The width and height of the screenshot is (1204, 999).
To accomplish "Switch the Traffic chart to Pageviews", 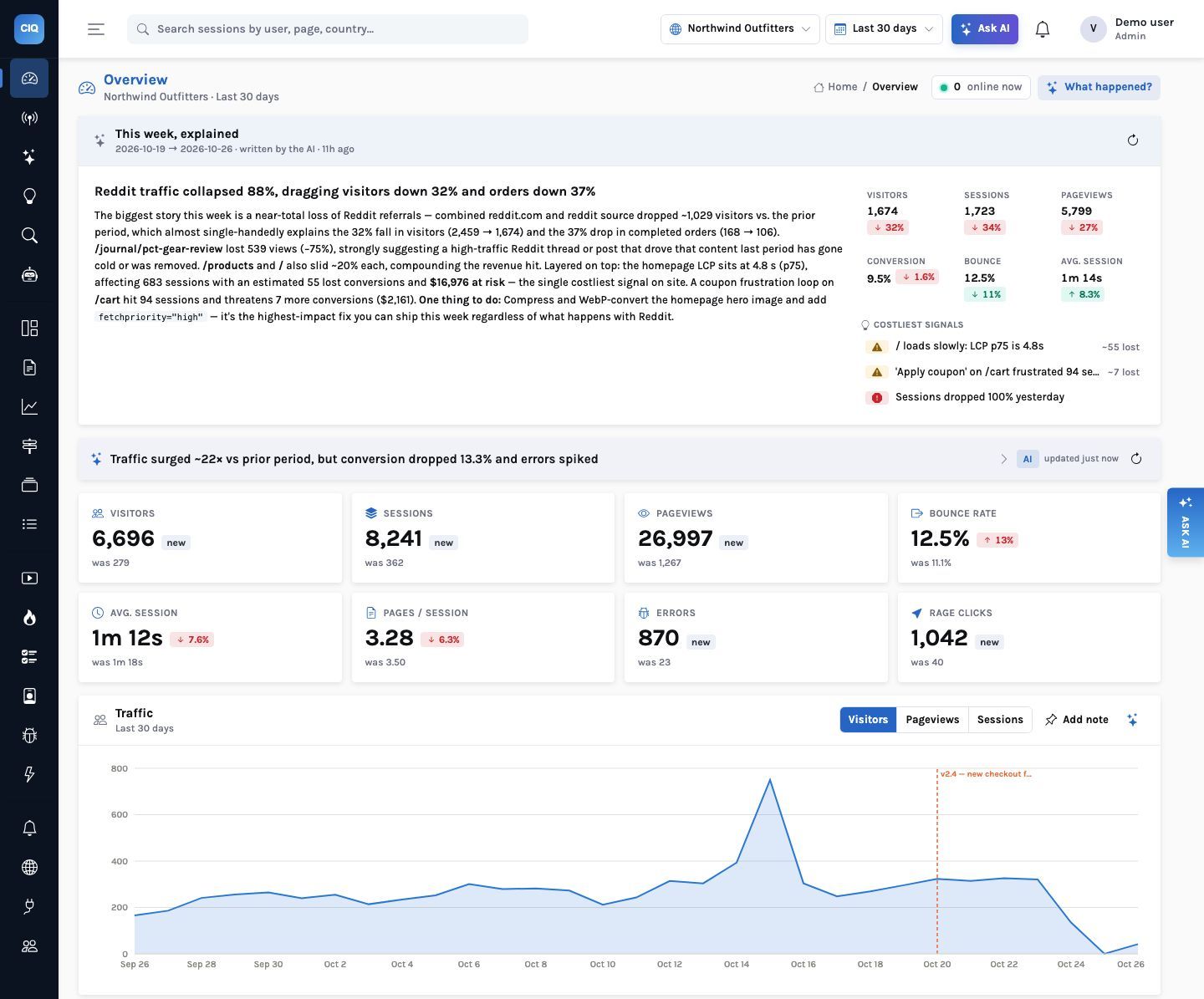I will [932, 720].
